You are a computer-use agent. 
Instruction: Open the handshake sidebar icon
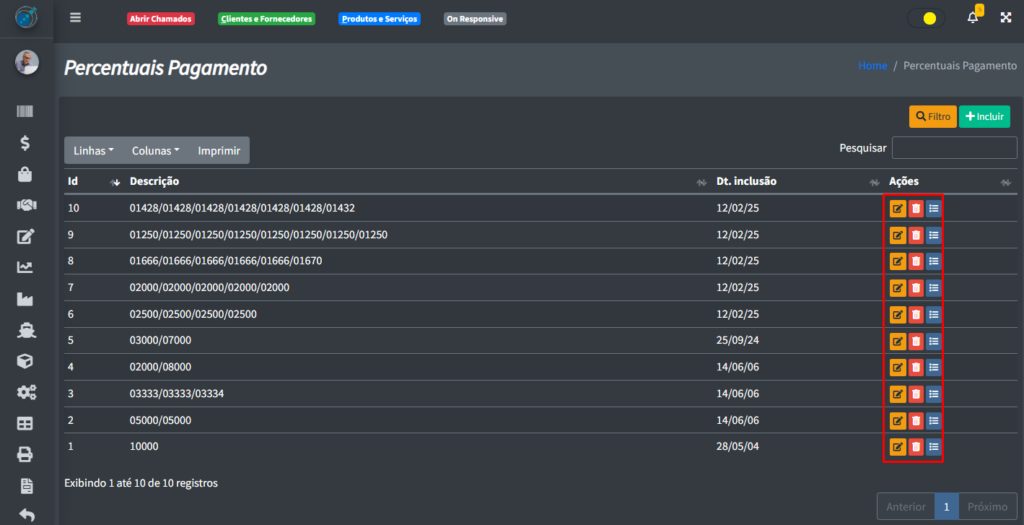point(26,205)
